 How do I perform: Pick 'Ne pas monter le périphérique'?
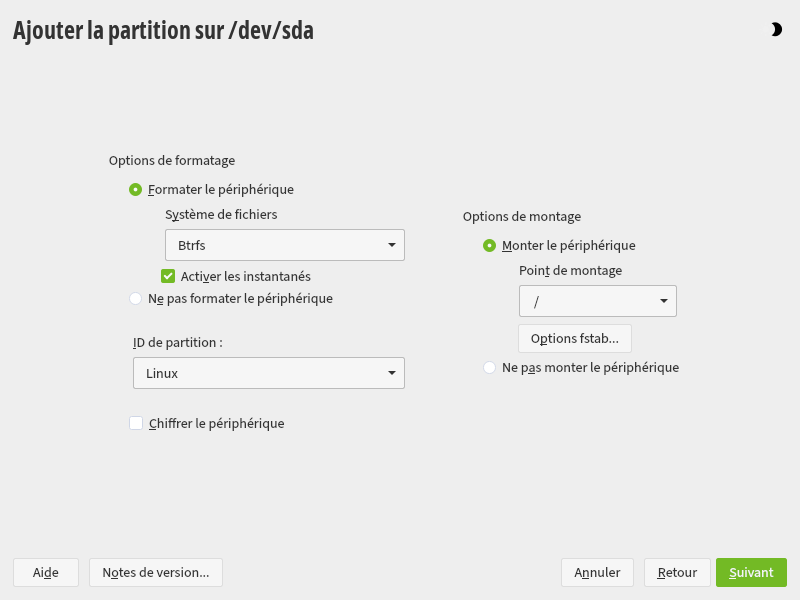[x=489, y=367]
